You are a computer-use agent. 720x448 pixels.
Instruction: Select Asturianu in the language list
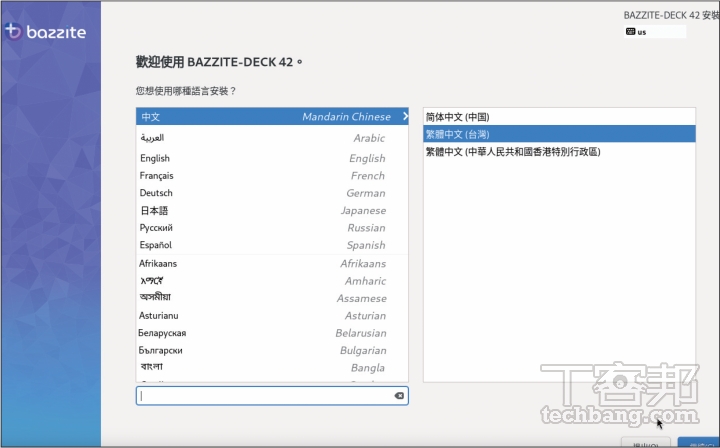click(x=272, y=316)
